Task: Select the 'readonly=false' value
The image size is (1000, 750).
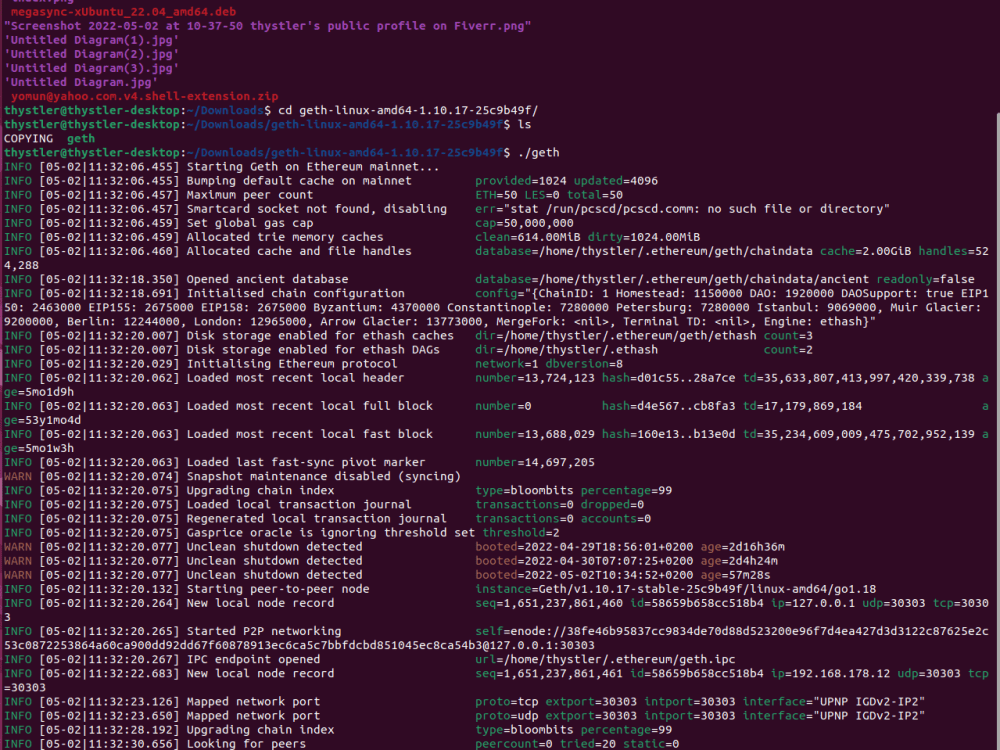Action: 925,279
